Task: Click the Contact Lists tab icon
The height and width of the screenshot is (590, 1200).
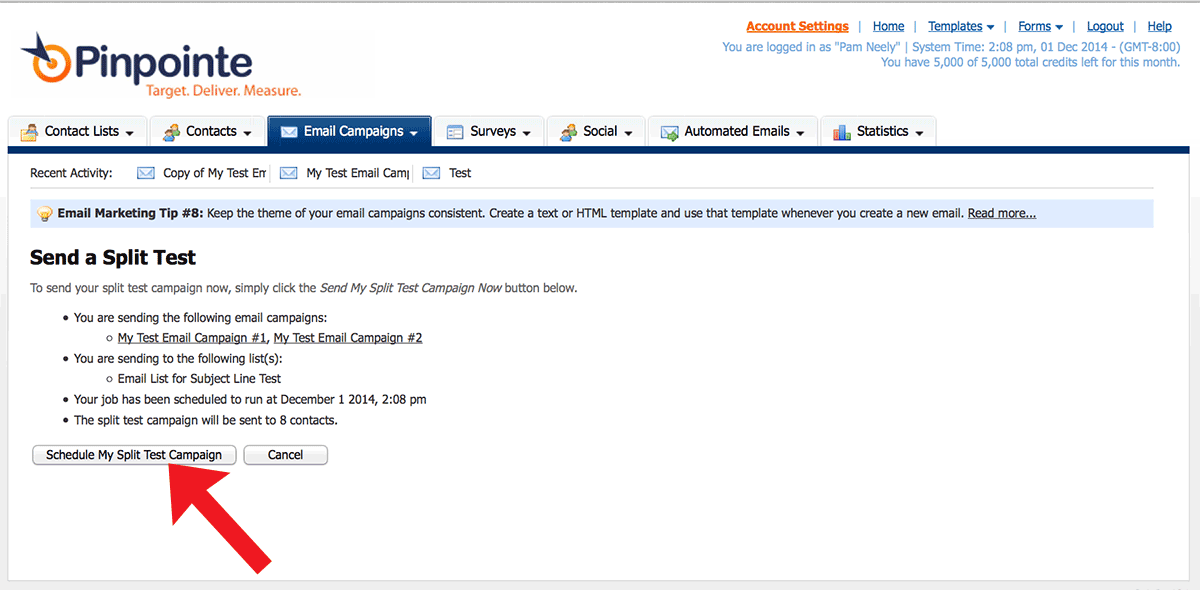Action: (x=29, y=132)
